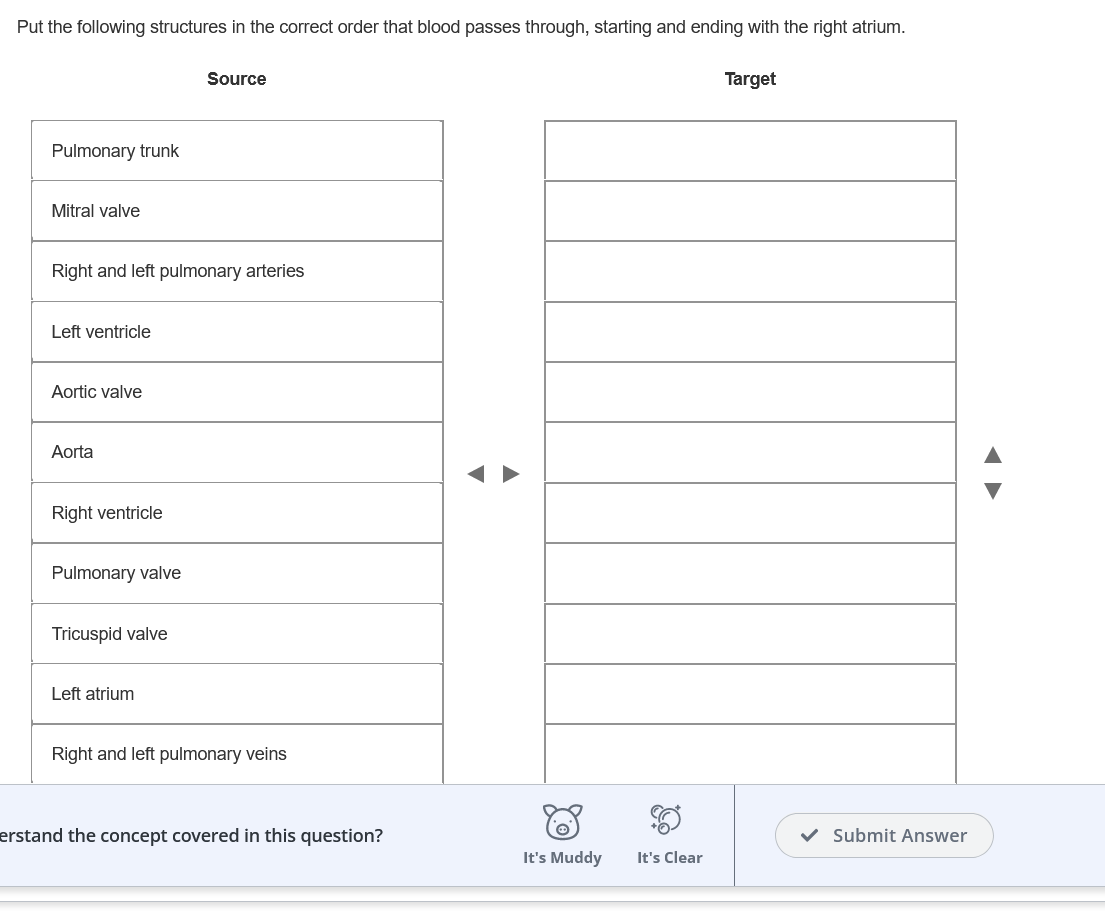
Task: Click the left-pointing transfer arrow between columns
Action: 476,473
